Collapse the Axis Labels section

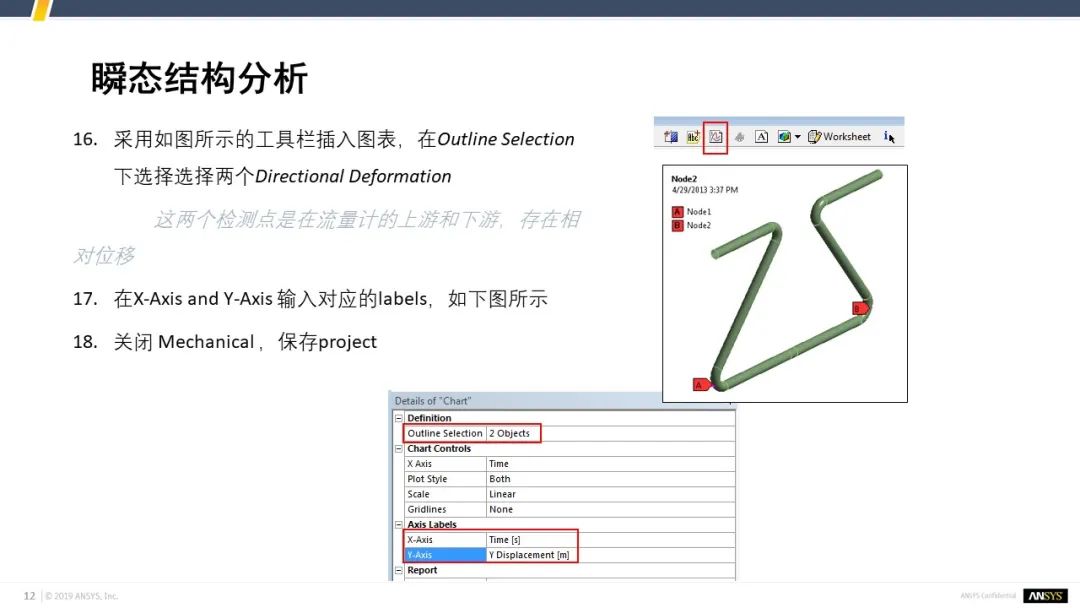(399, 525)
